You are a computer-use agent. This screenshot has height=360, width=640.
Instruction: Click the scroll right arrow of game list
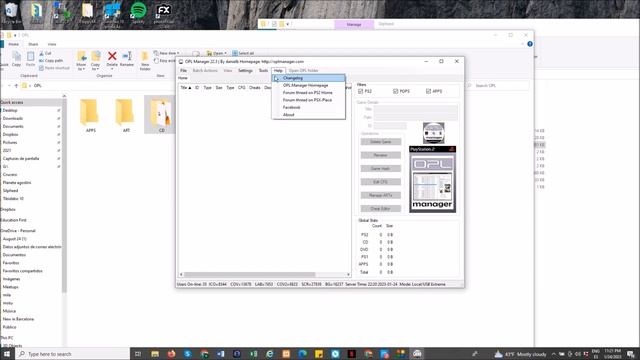348,275
